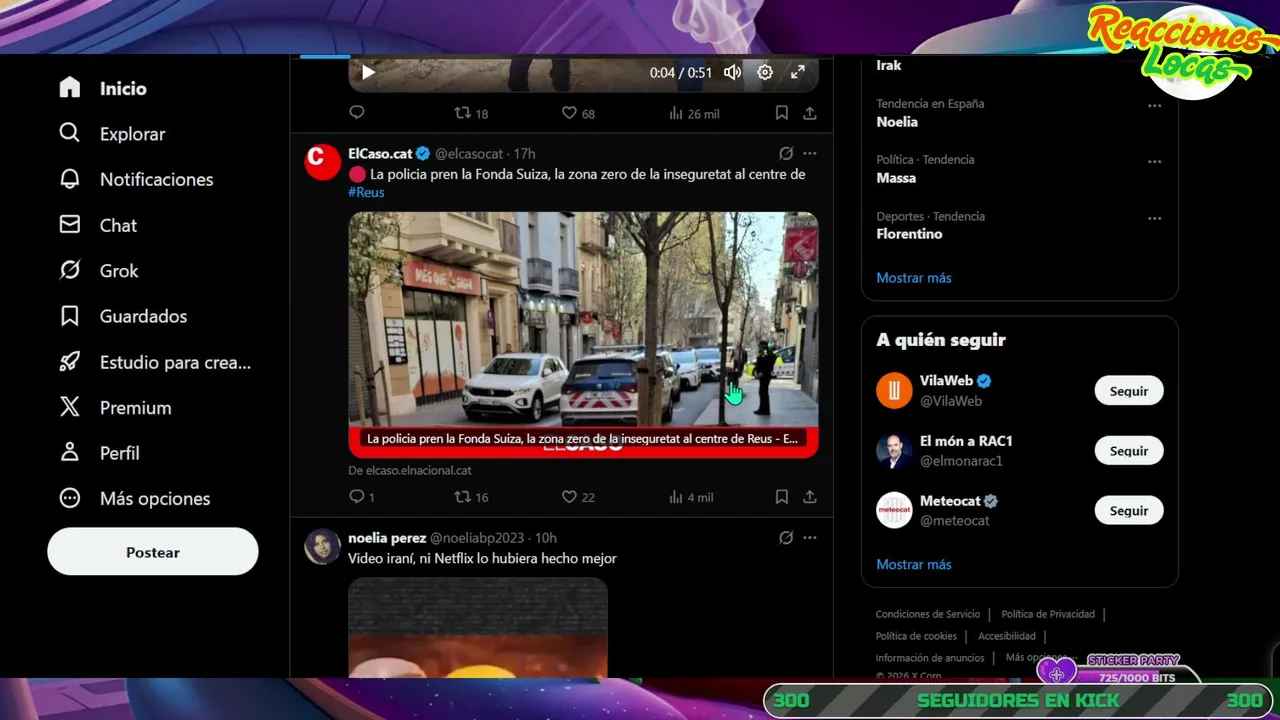Viewport: 1280px width, 720px height.
Task: Share the top video post
Action: (810, 113)
